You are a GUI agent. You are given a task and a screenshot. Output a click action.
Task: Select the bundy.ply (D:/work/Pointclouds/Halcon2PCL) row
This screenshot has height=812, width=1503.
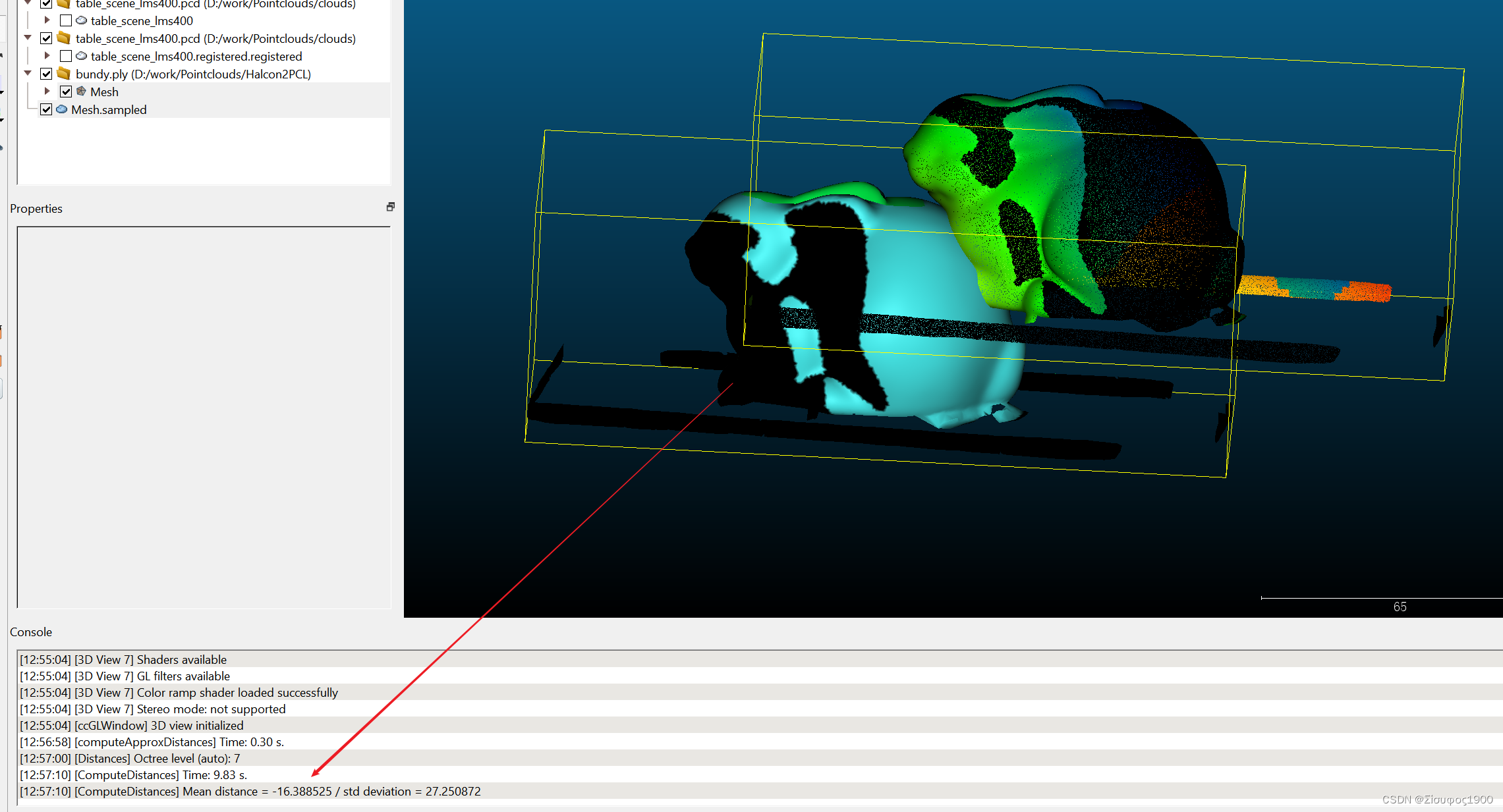[193, 74]
